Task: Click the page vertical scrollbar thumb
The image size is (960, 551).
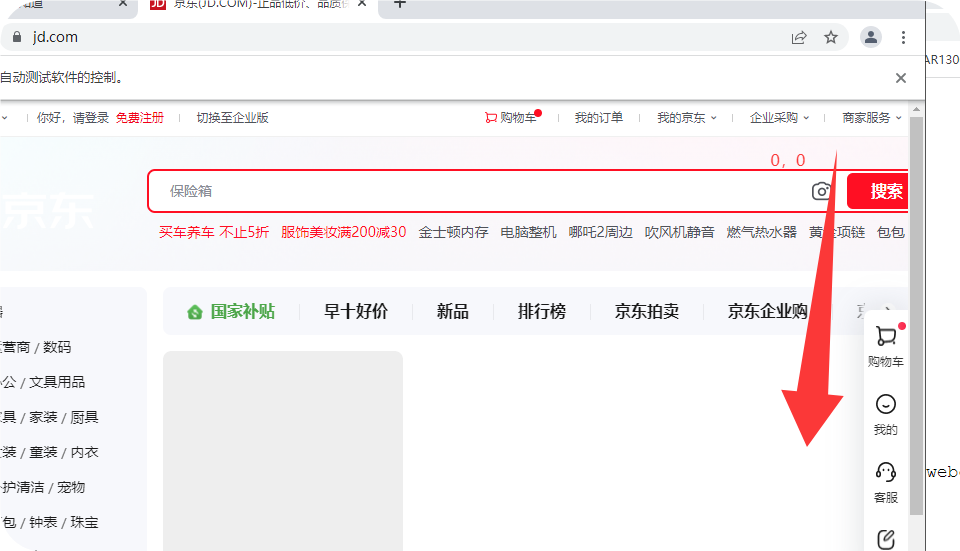Action: [916, 315]
